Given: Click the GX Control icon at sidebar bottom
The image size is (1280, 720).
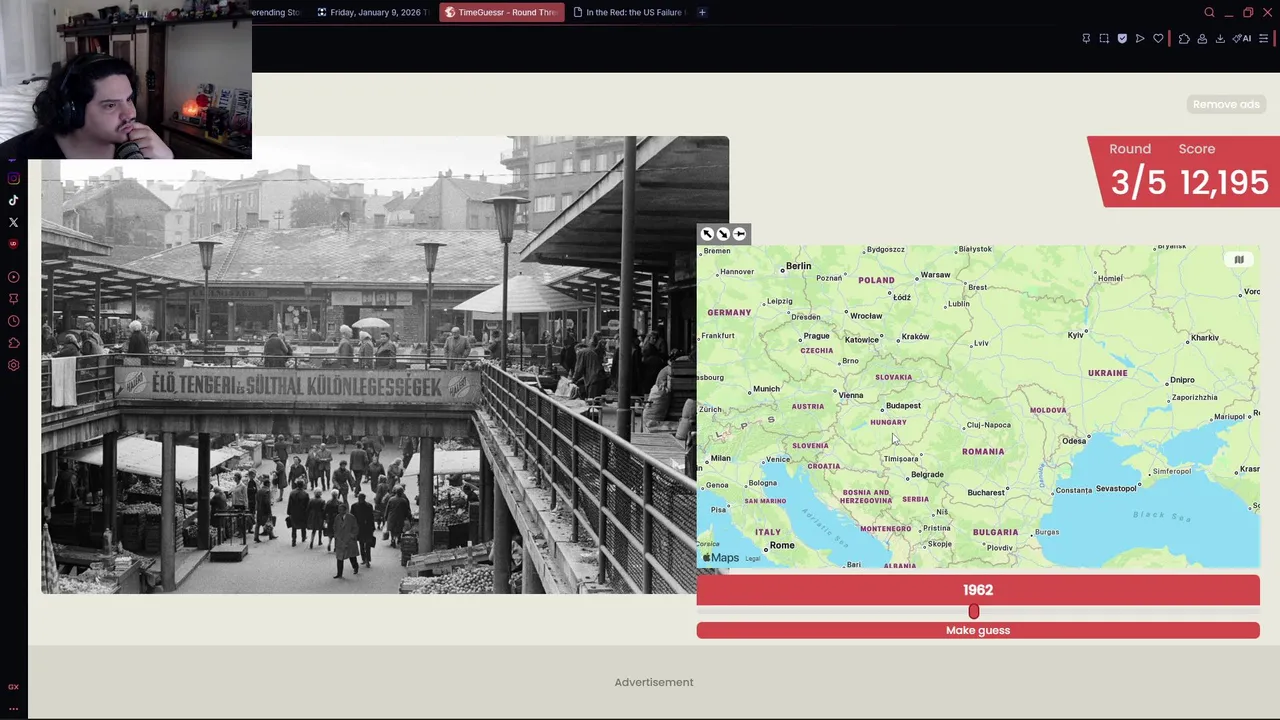Looking at the screenshot, I should click(13, 687).
